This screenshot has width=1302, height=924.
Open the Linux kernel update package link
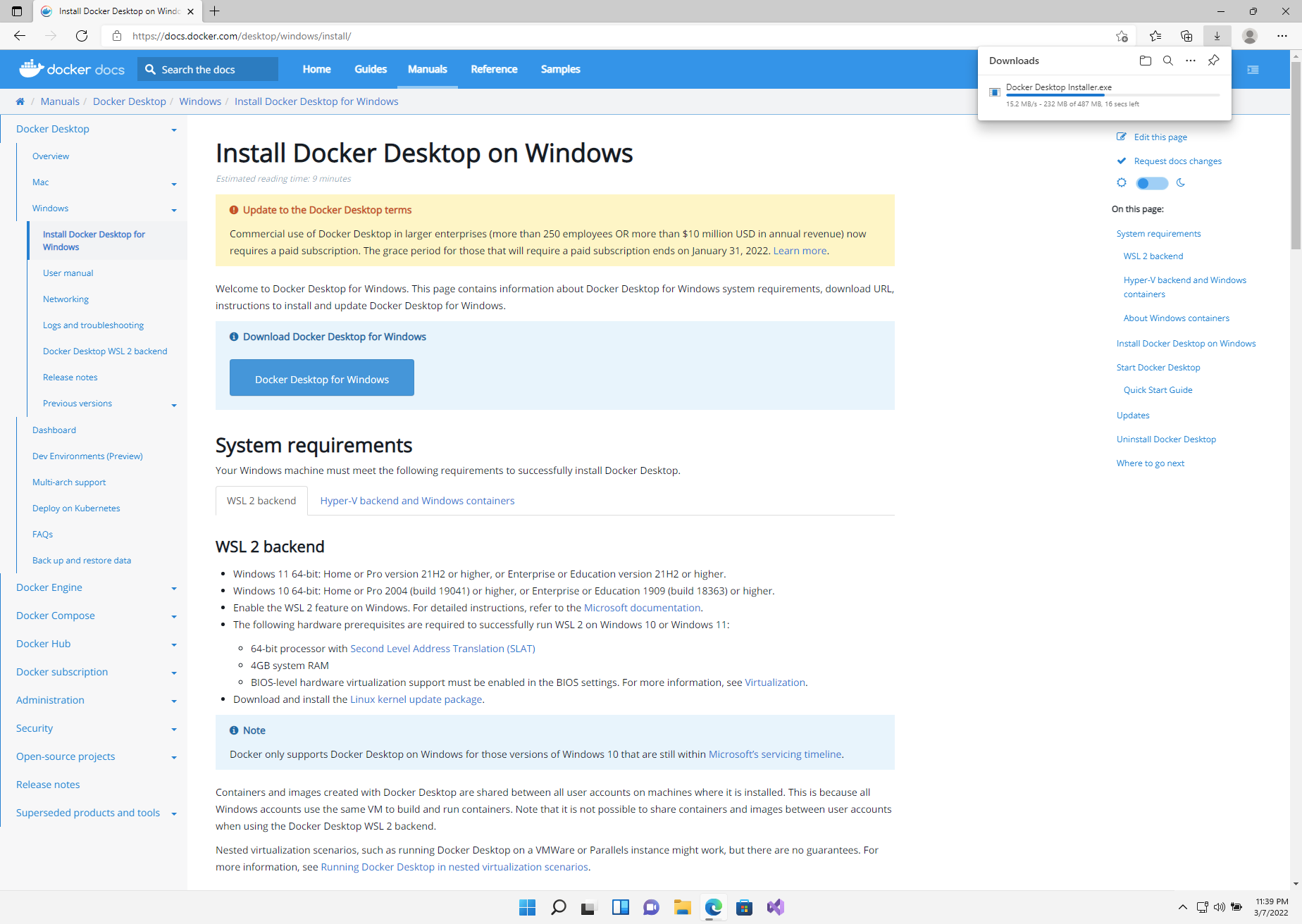[x=416, y=699]
